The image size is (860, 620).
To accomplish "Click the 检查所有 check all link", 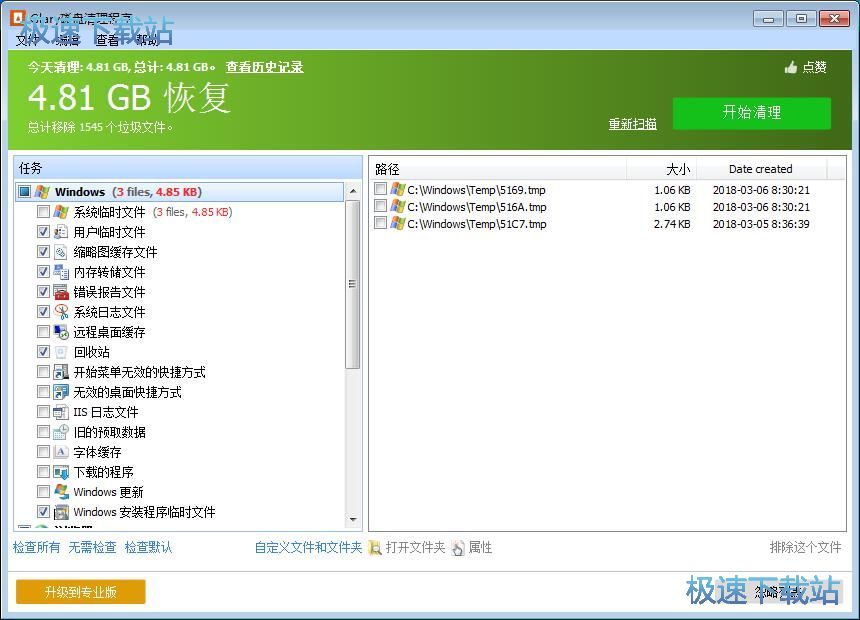I will click(x=37, y=547).
